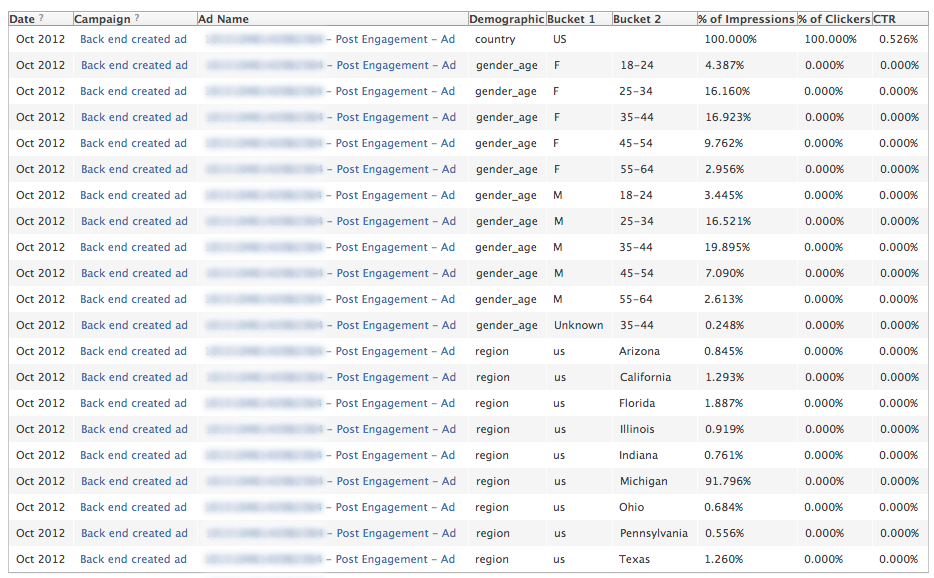Viewport: 934px width, 578px height.
Task: Click the 91.796% impressions cell for Michigan
Action: point(727,481)
